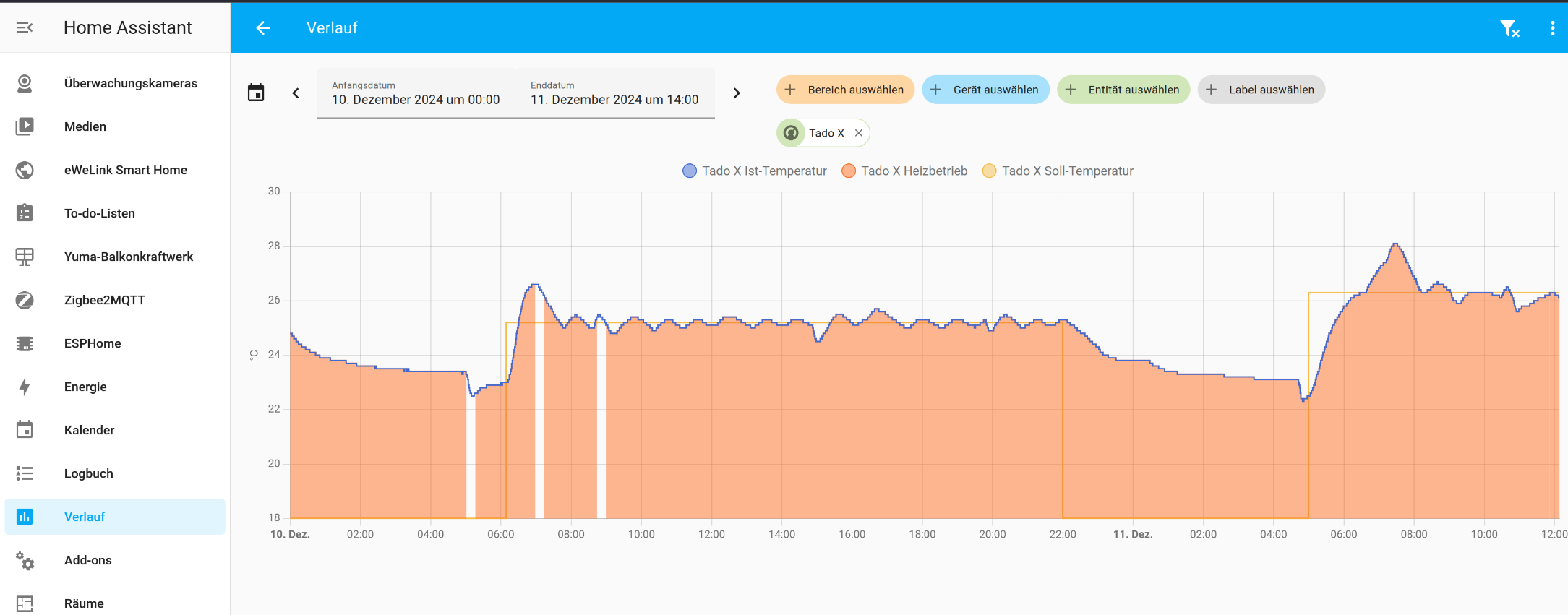Click the orange Heizbetrieb legend swatch

click(849, 171)
